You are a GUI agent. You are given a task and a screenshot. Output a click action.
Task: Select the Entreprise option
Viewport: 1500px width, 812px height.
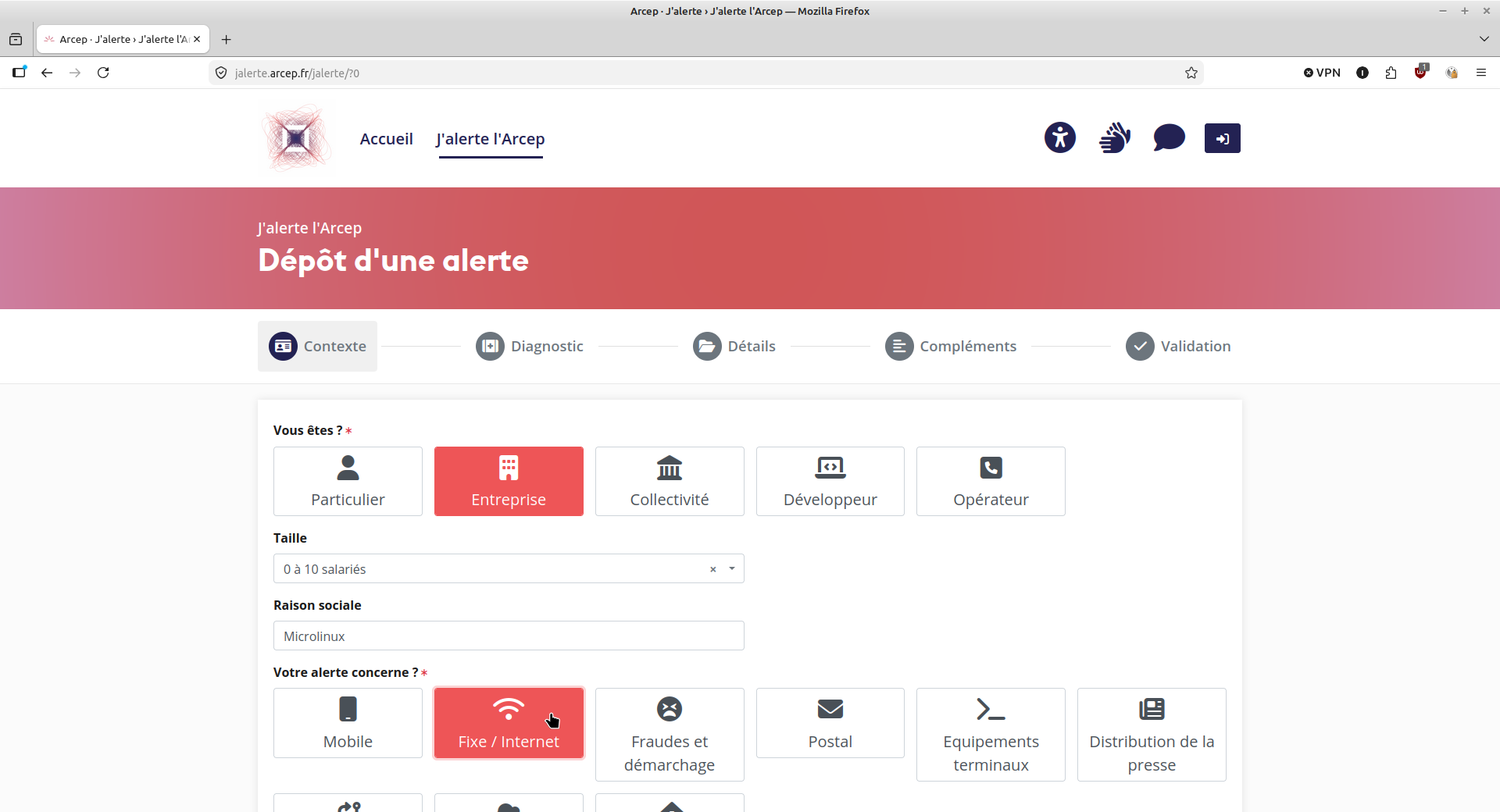[509, 481]
